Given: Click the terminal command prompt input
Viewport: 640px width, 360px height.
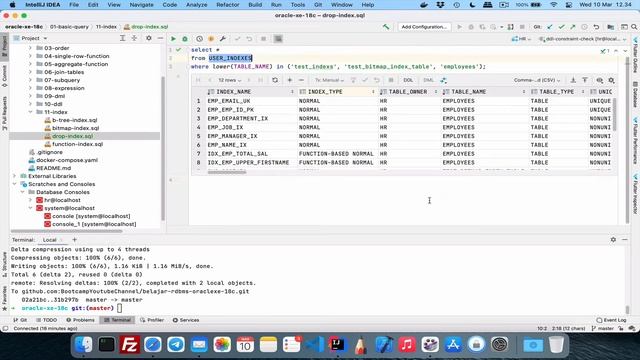Looking at the screenshot, I should pyautogui.click(x=120, y=308).
